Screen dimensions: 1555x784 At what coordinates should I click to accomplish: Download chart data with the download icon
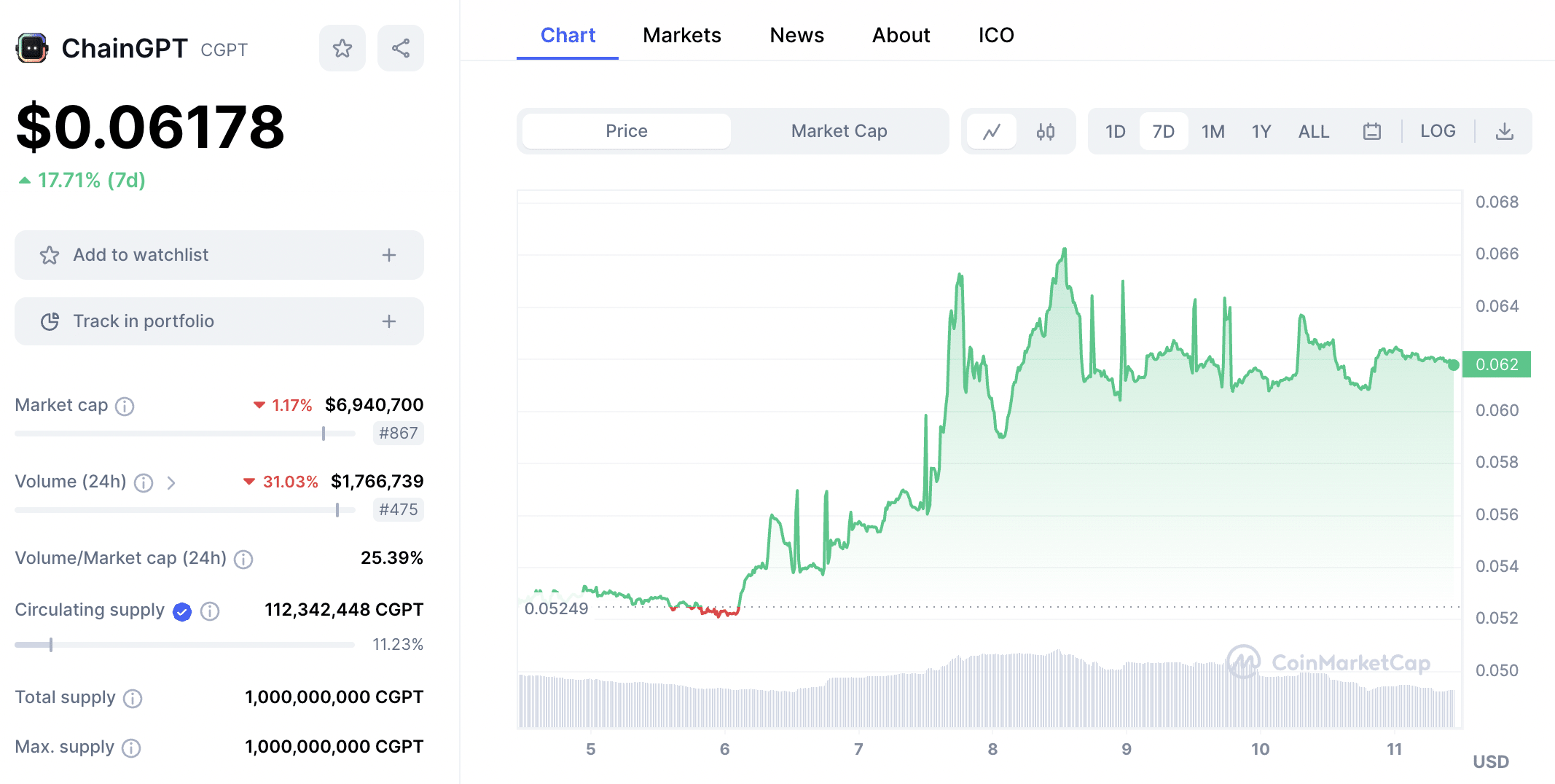point(1505,132)
